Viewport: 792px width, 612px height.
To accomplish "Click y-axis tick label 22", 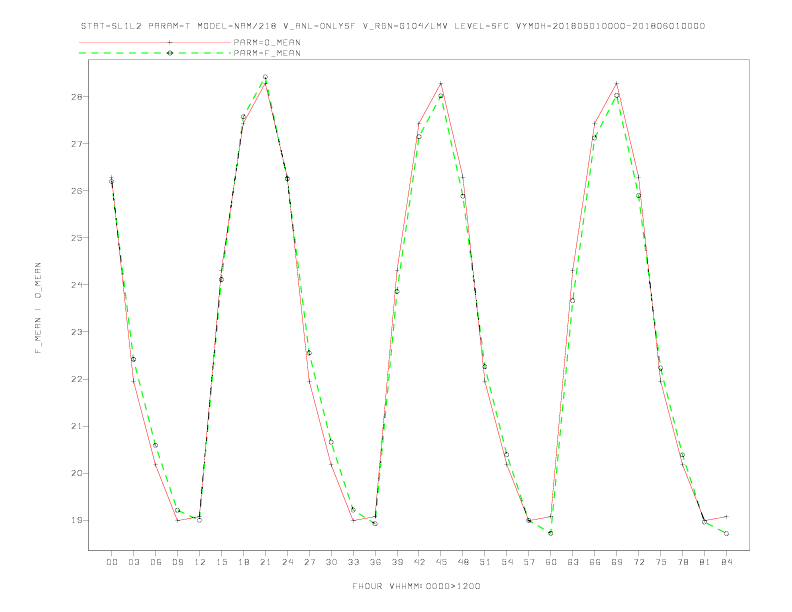I will (x=77, y=379).
